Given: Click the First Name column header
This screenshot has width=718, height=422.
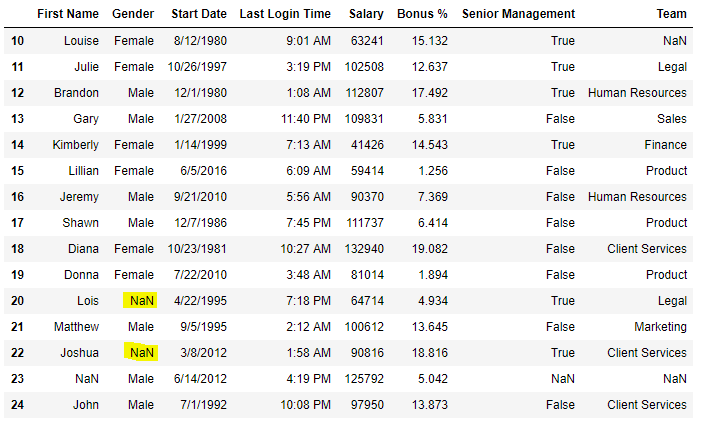Looking at the screenshot, I should pos(68,14).
